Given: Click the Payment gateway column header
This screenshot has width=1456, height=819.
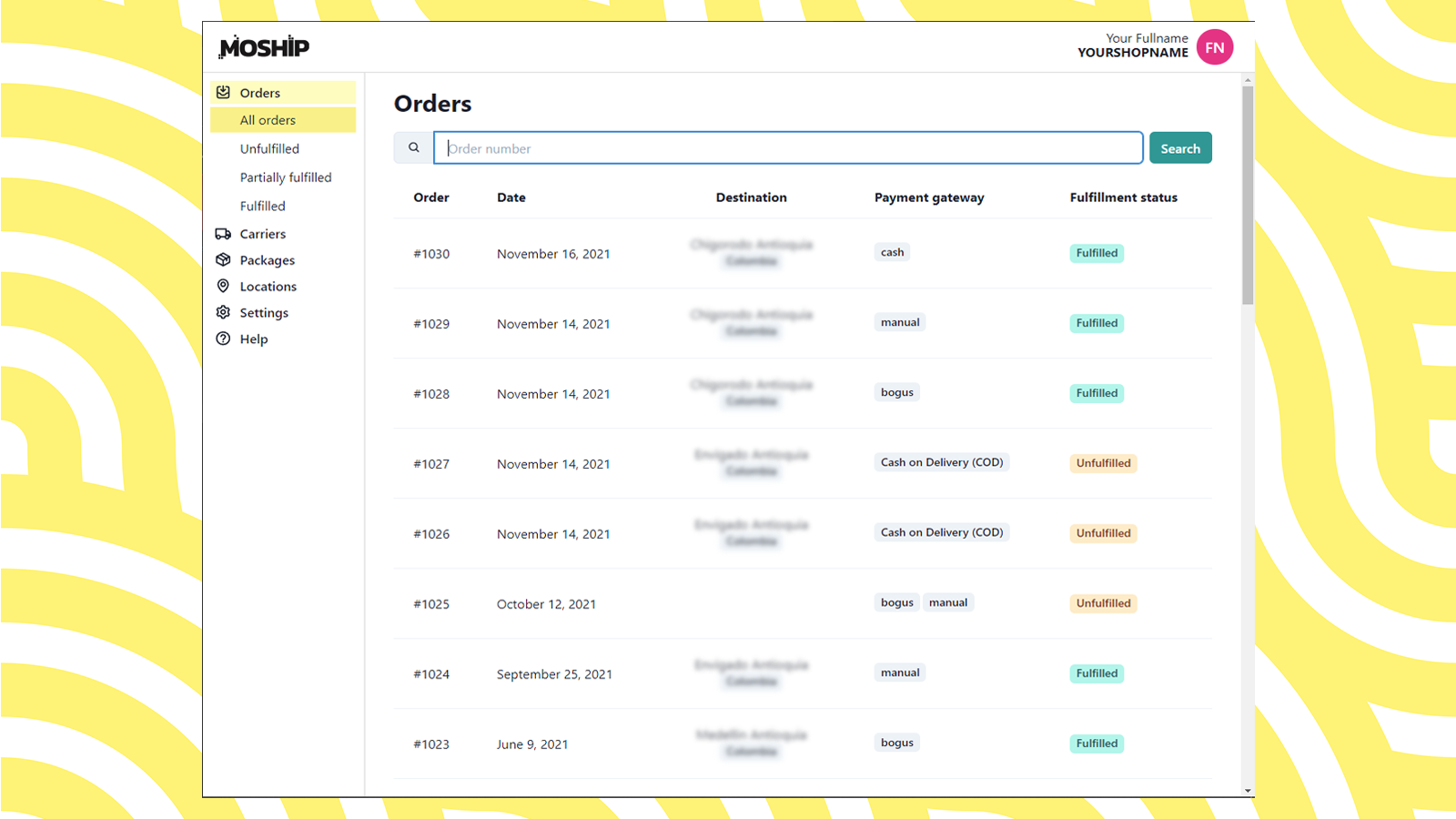Looking at the screenshot, I should tap(929, 197).
